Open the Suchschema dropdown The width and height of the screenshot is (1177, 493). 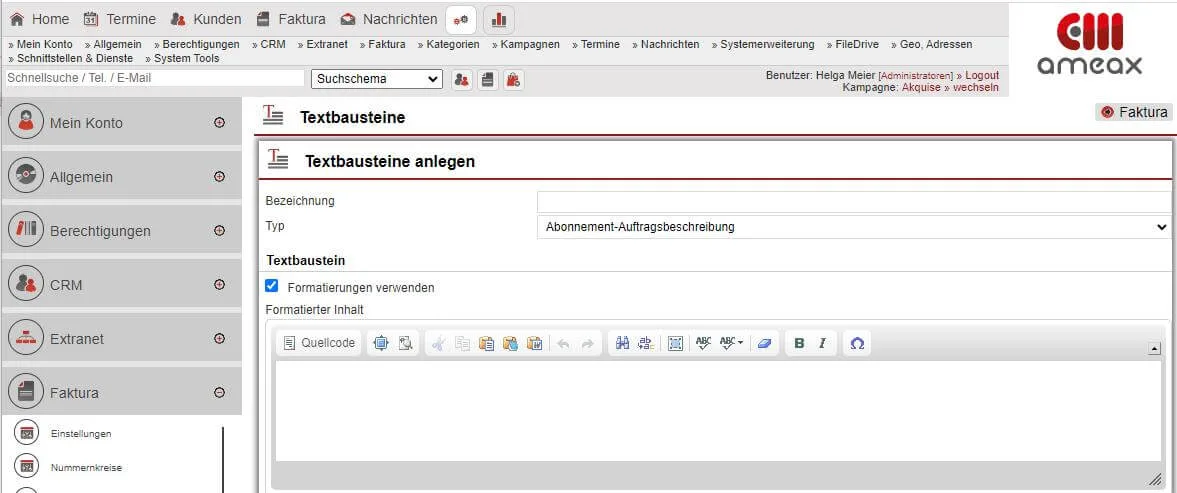pos(377,79)
